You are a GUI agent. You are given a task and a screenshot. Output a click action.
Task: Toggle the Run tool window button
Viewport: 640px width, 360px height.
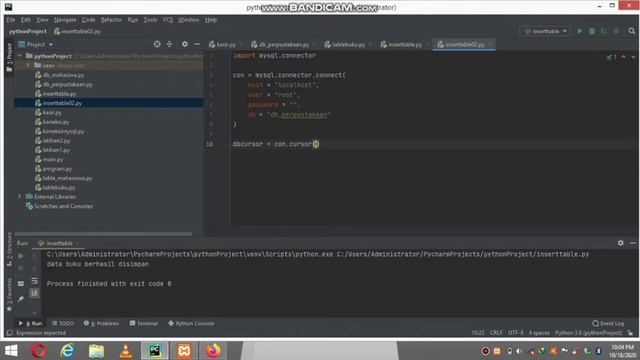click(x=30, y=323)
